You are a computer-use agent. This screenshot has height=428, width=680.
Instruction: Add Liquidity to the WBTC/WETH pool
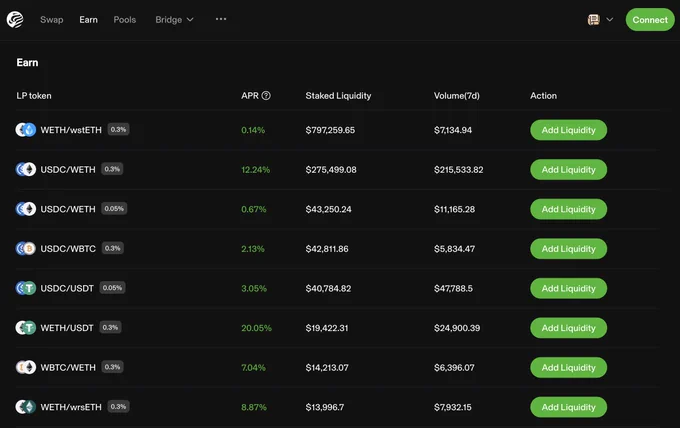click(x=568, y=368)
